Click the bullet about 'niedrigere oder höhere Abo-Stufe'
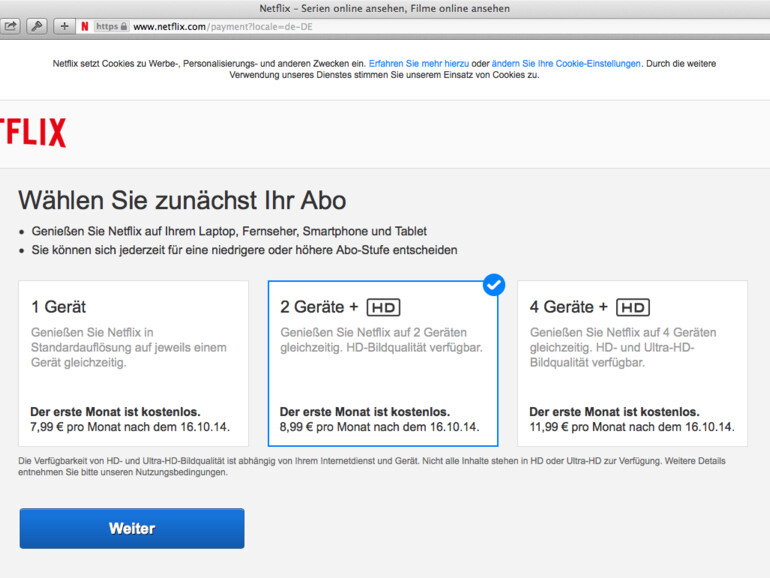770x578 pixels. click(244, 250)
